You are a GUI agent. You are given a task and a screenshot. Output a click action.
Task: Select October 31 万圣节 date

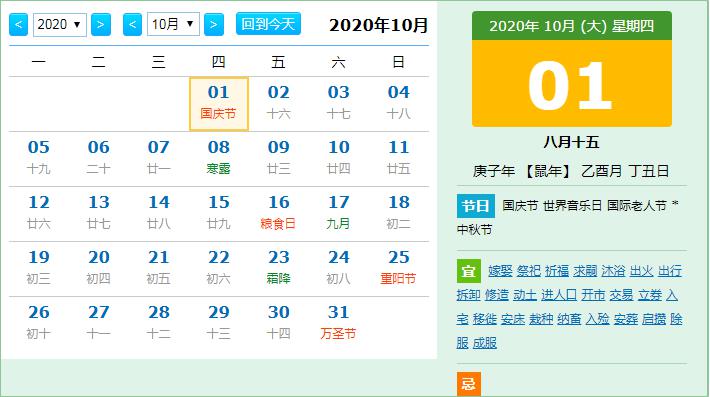pyautogui.click(x=339, y=322)
